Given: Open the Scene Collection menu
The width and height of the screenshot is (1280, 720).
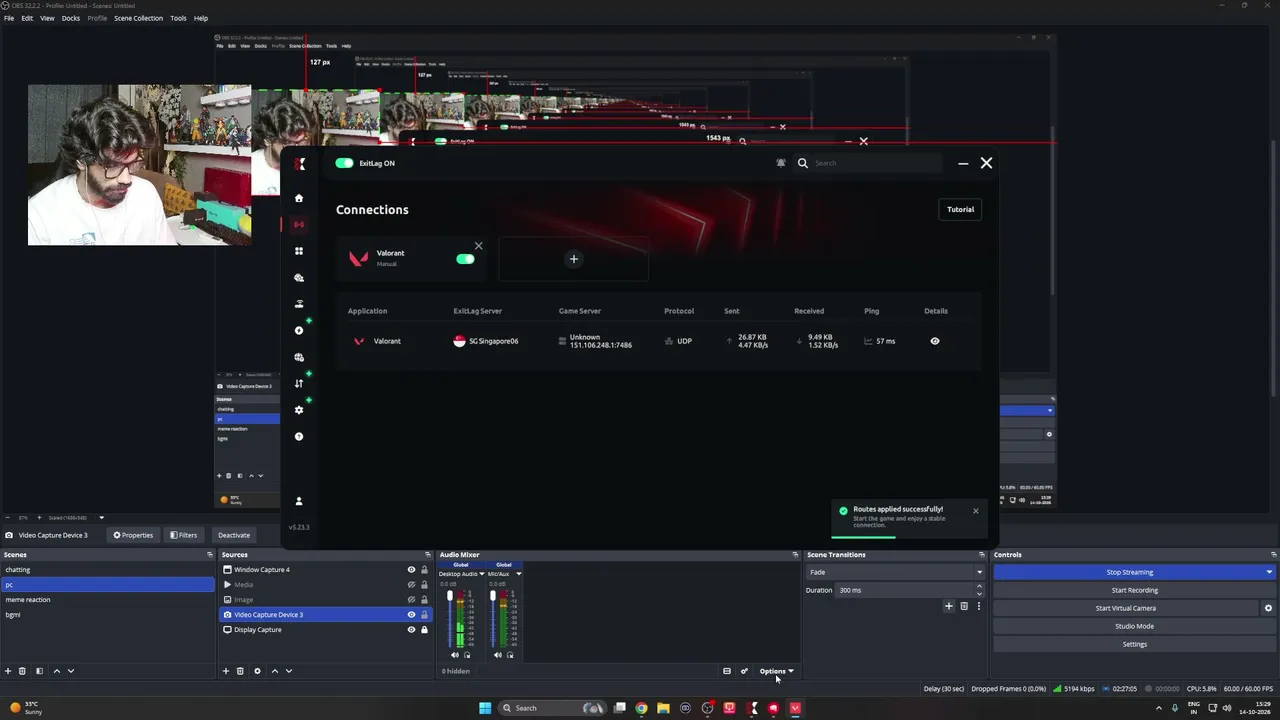Looking at the screenshot, I should tap(138, 18).
